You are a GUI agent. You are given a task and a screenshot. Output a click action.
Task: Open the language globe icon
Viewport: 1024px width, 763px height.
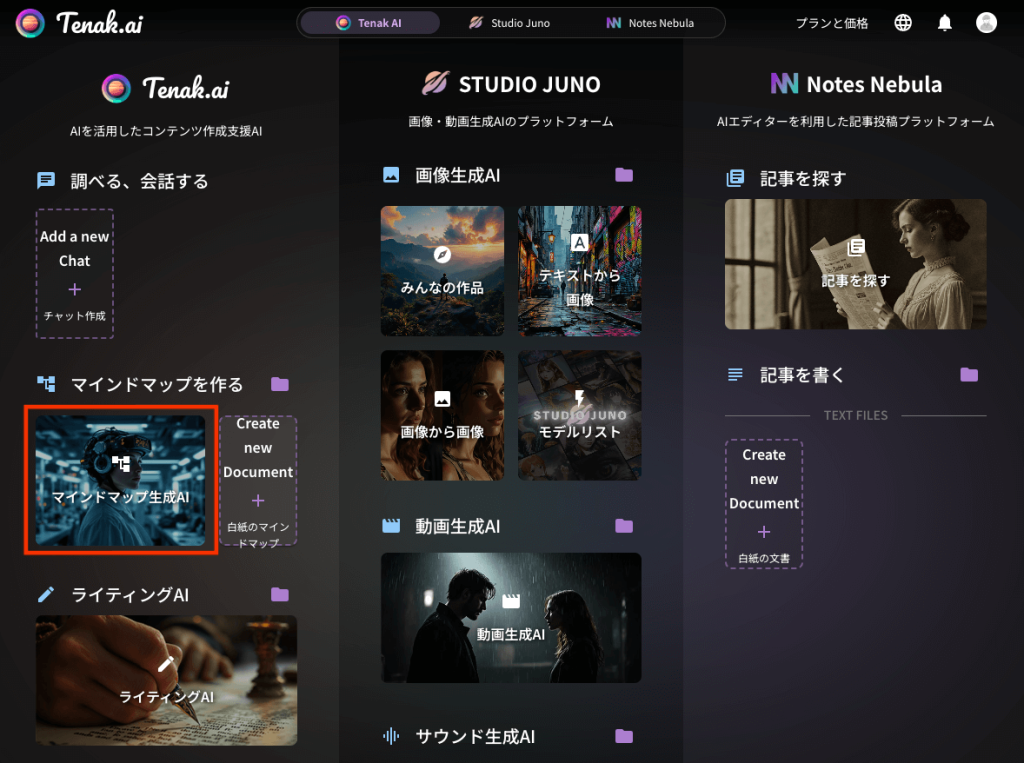tap(903, 23)
